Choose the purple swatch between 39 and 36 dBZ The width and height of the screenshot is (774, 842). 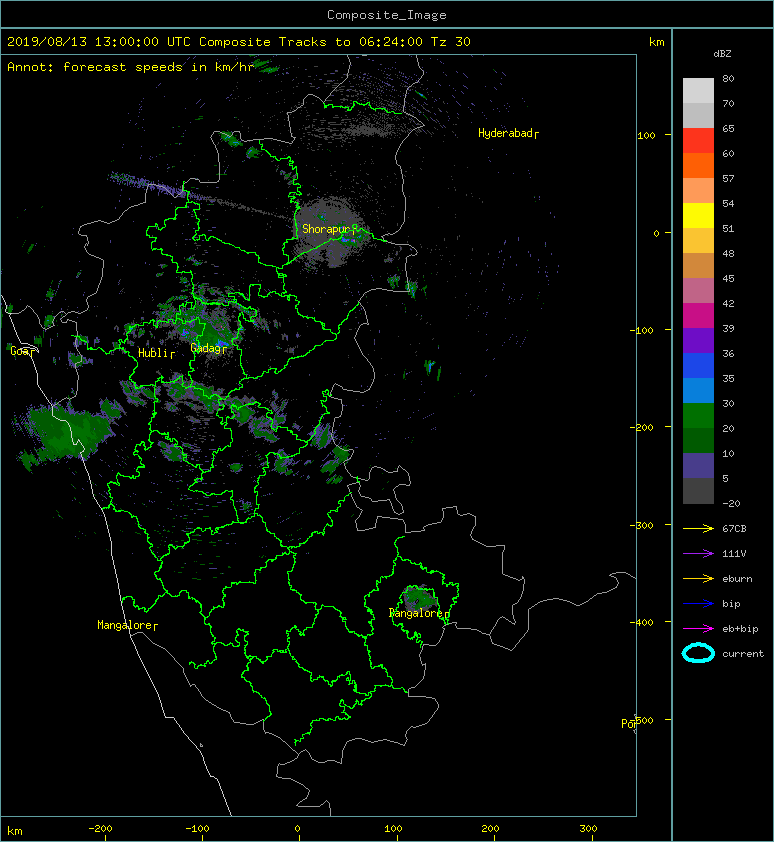click(698, 340)
